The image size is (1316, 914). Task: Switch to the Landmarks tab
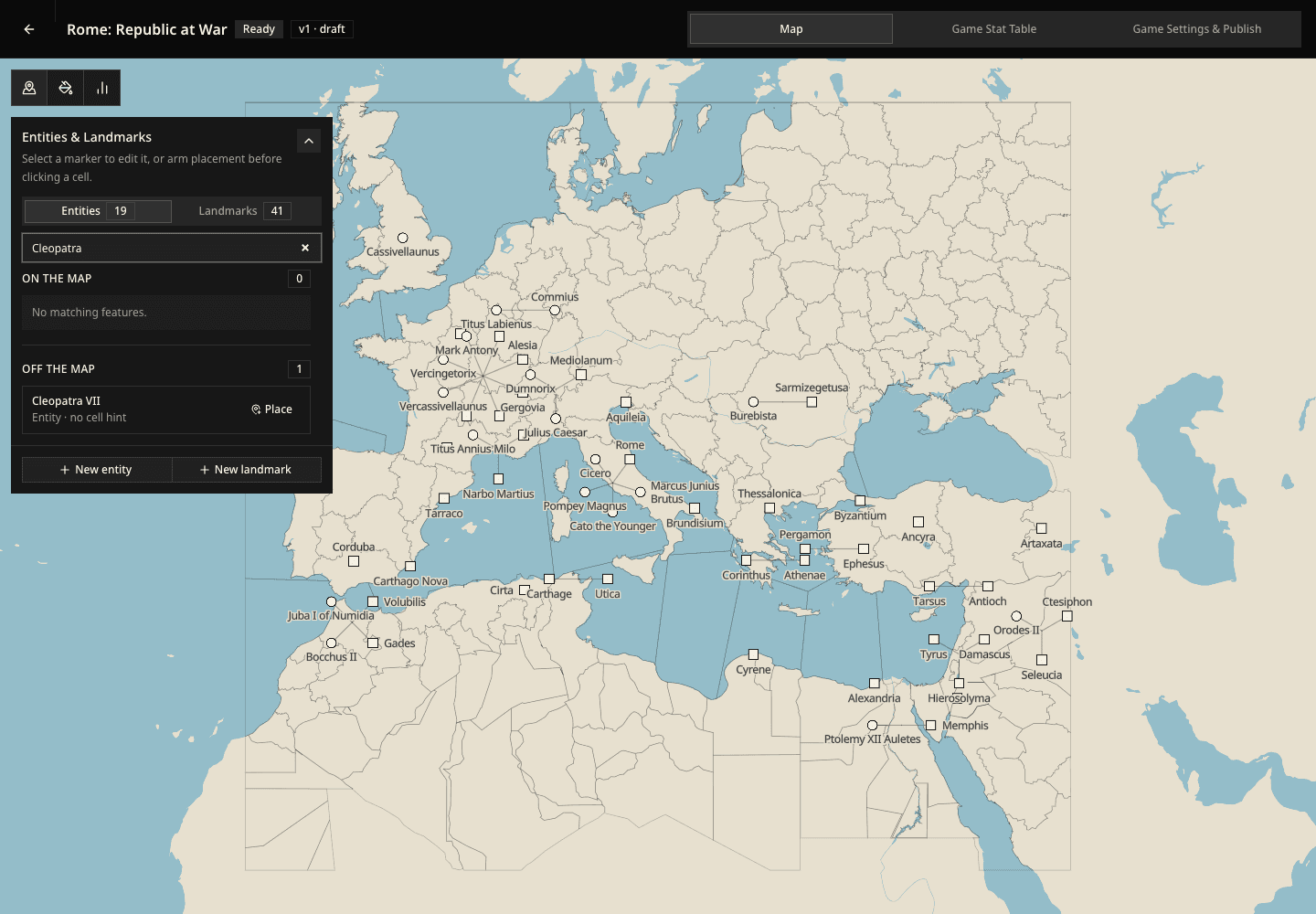[x=245, y=211]
